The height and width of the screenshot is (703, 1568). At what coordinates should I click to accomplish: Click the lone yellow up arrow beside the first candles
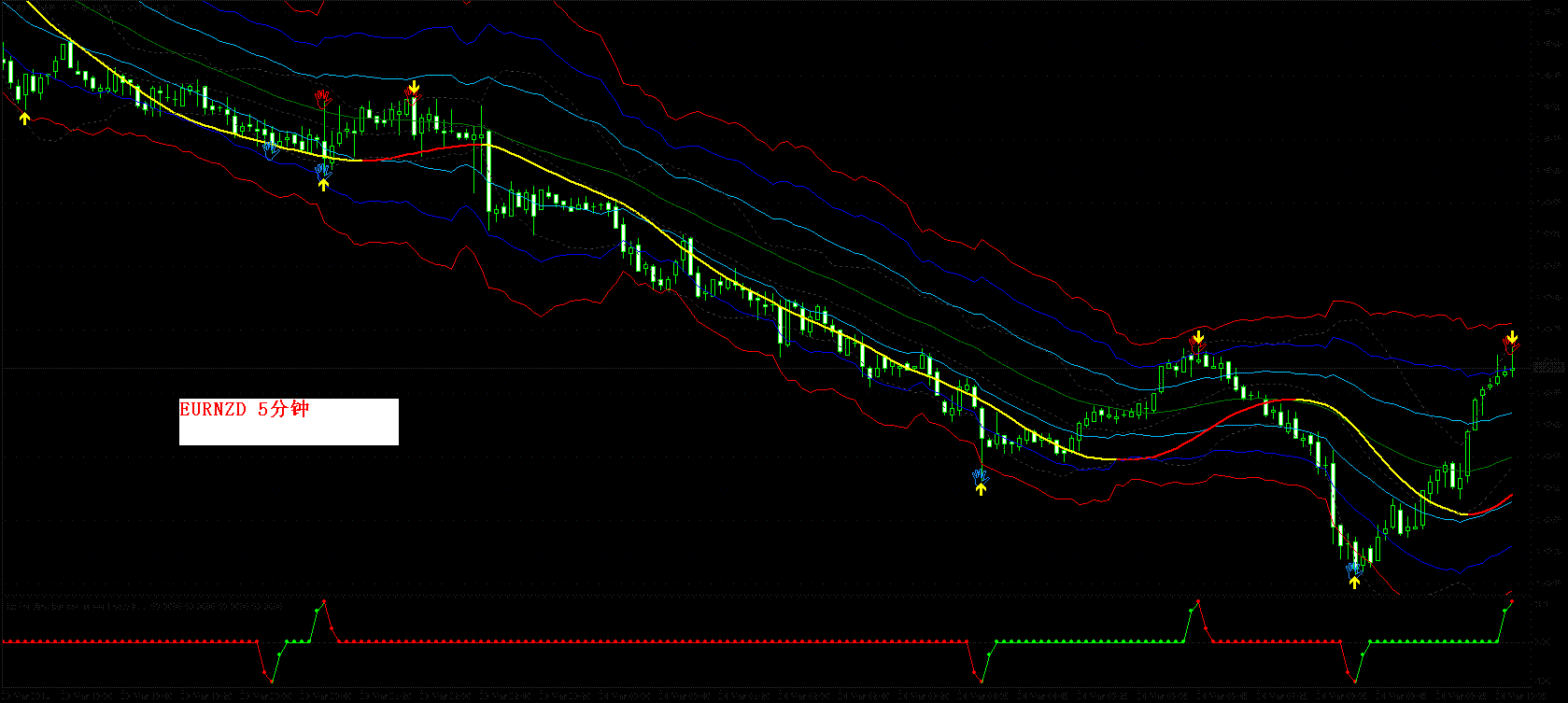click(x=25, y=117)
